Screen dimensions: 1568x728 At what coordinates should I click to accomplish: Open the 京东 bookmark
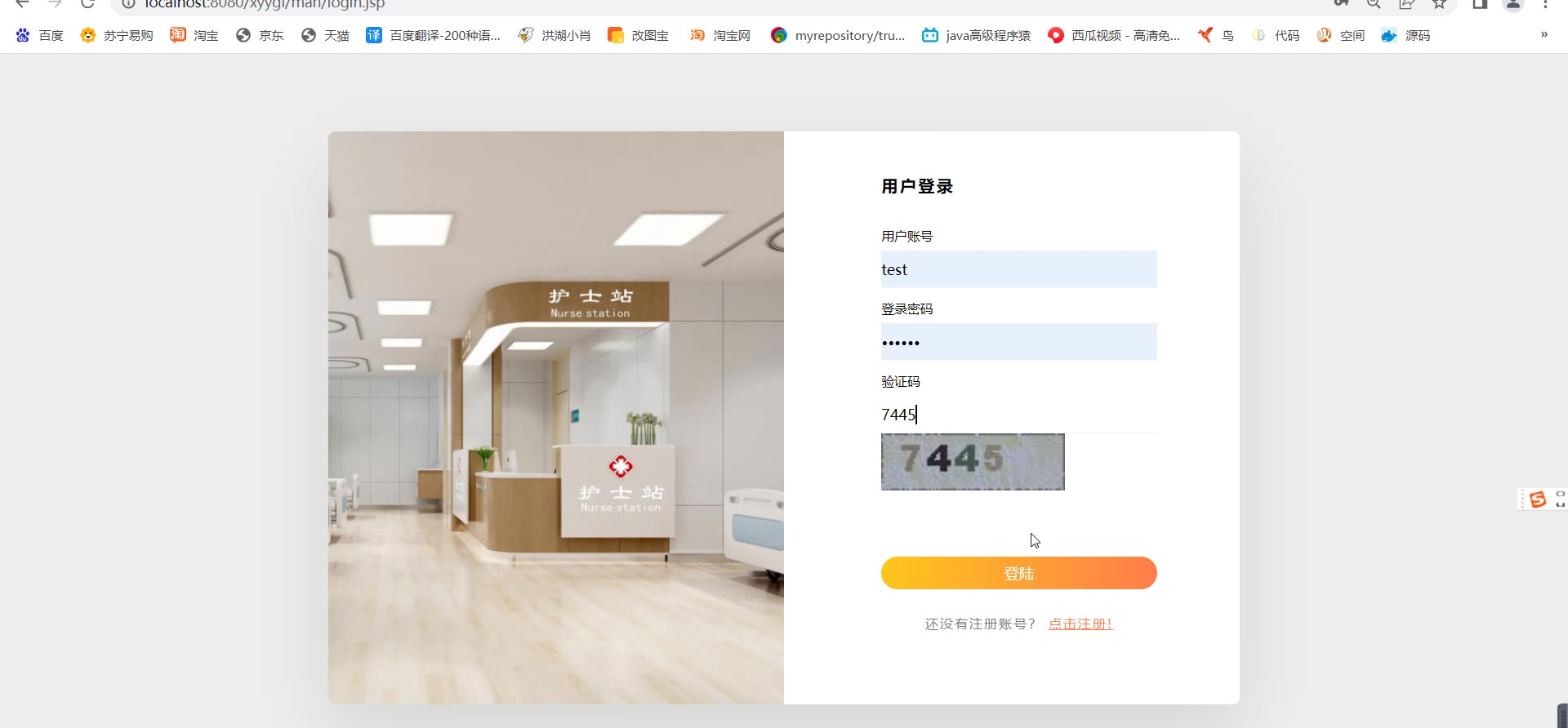(260, 36)
